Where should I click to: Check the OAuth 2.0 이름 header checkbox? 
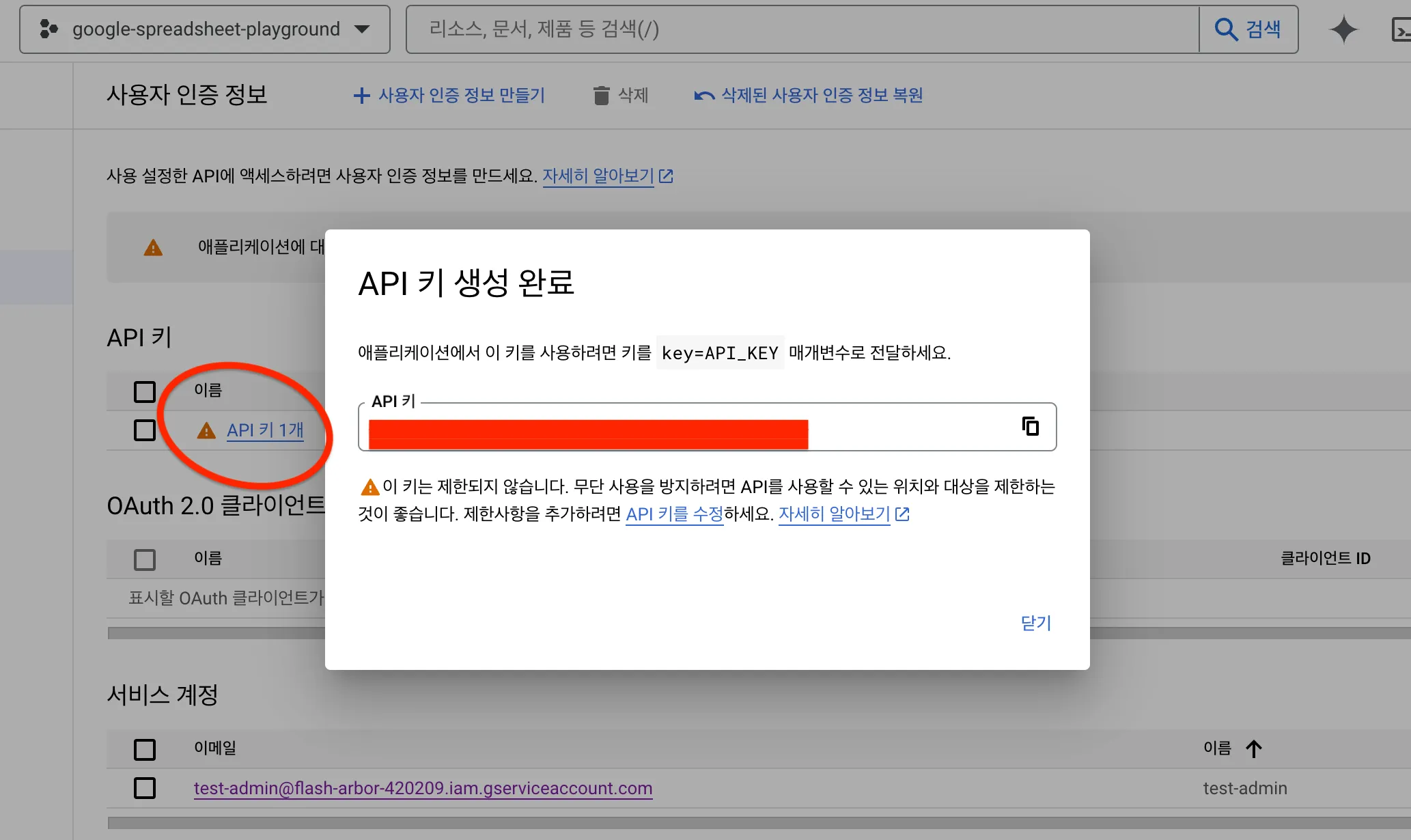(x=144, y=559)
